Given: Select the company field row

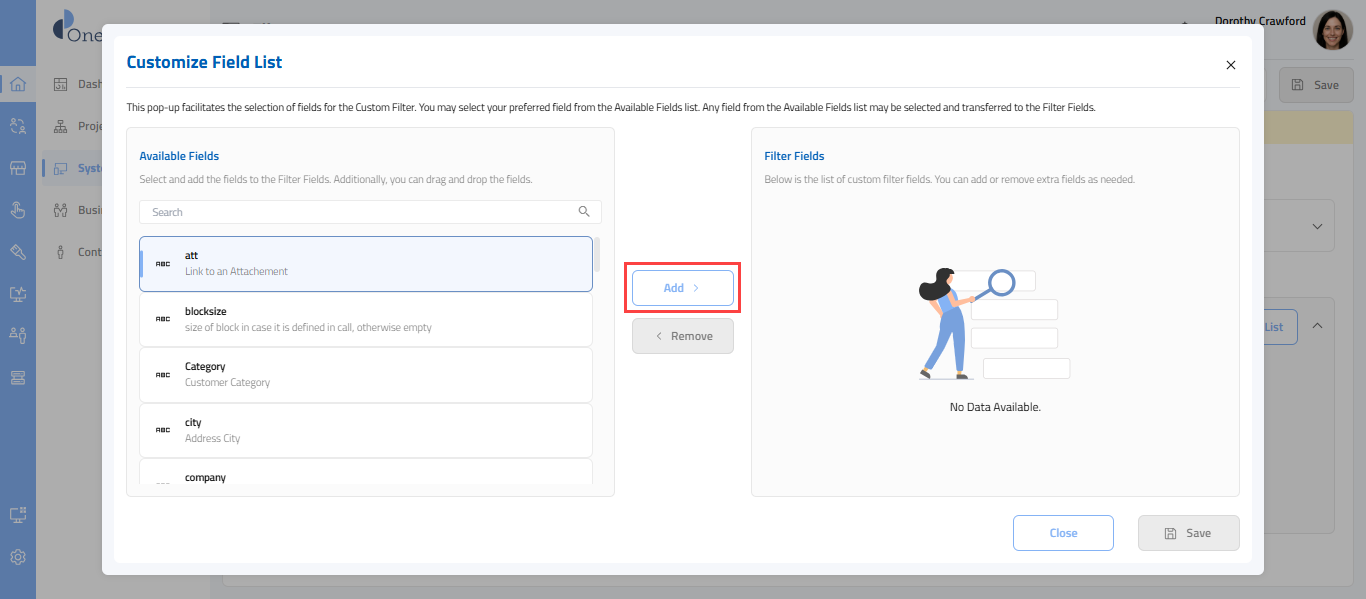Looking at the screenshot, I should click(x=365, y=474).
